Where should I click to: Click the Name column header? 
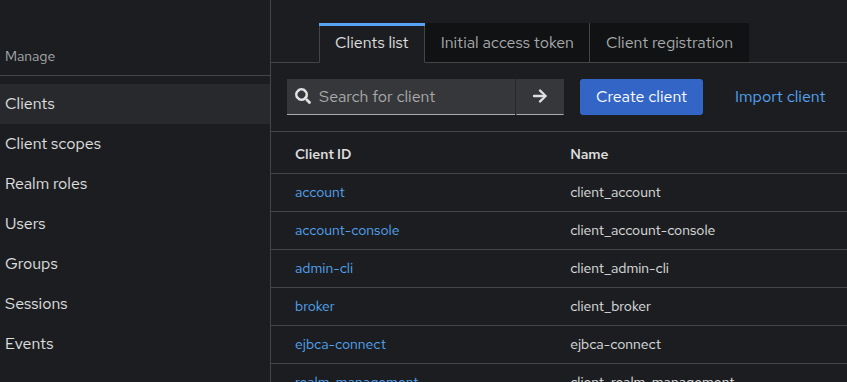589,155
